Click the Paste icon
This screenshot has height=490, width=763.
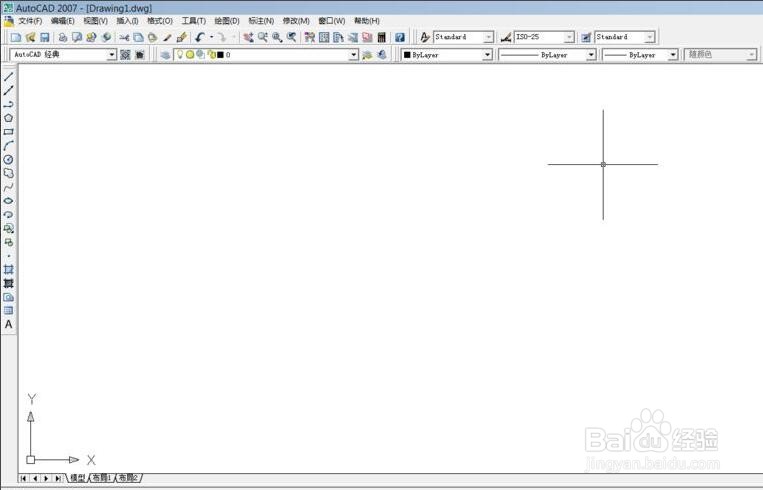(x=152, y=37)
